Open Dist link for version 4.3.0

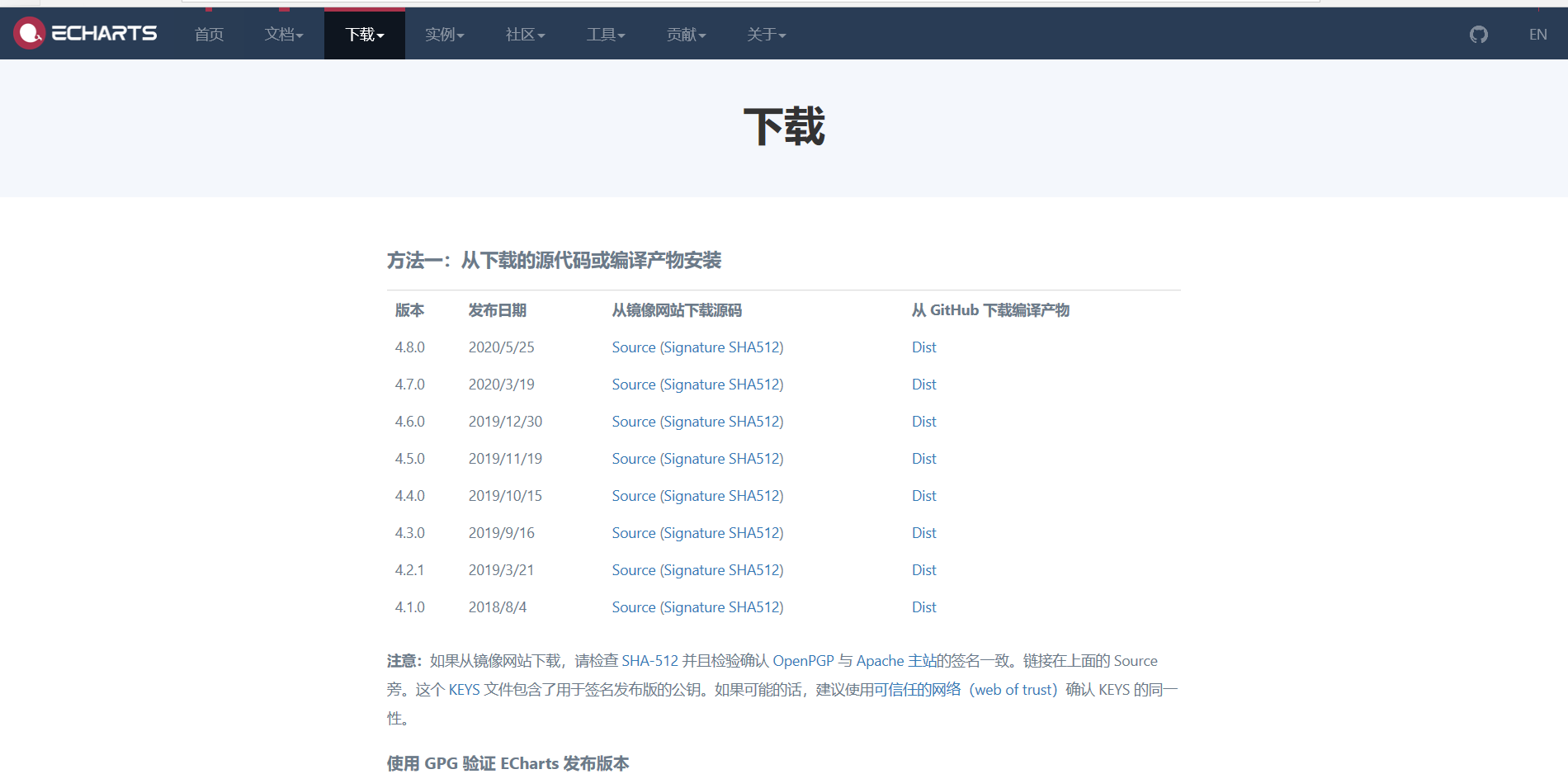tap(923, 532)
